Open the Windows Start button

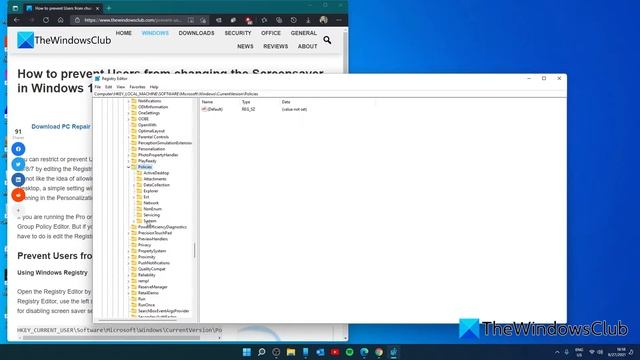247,352
